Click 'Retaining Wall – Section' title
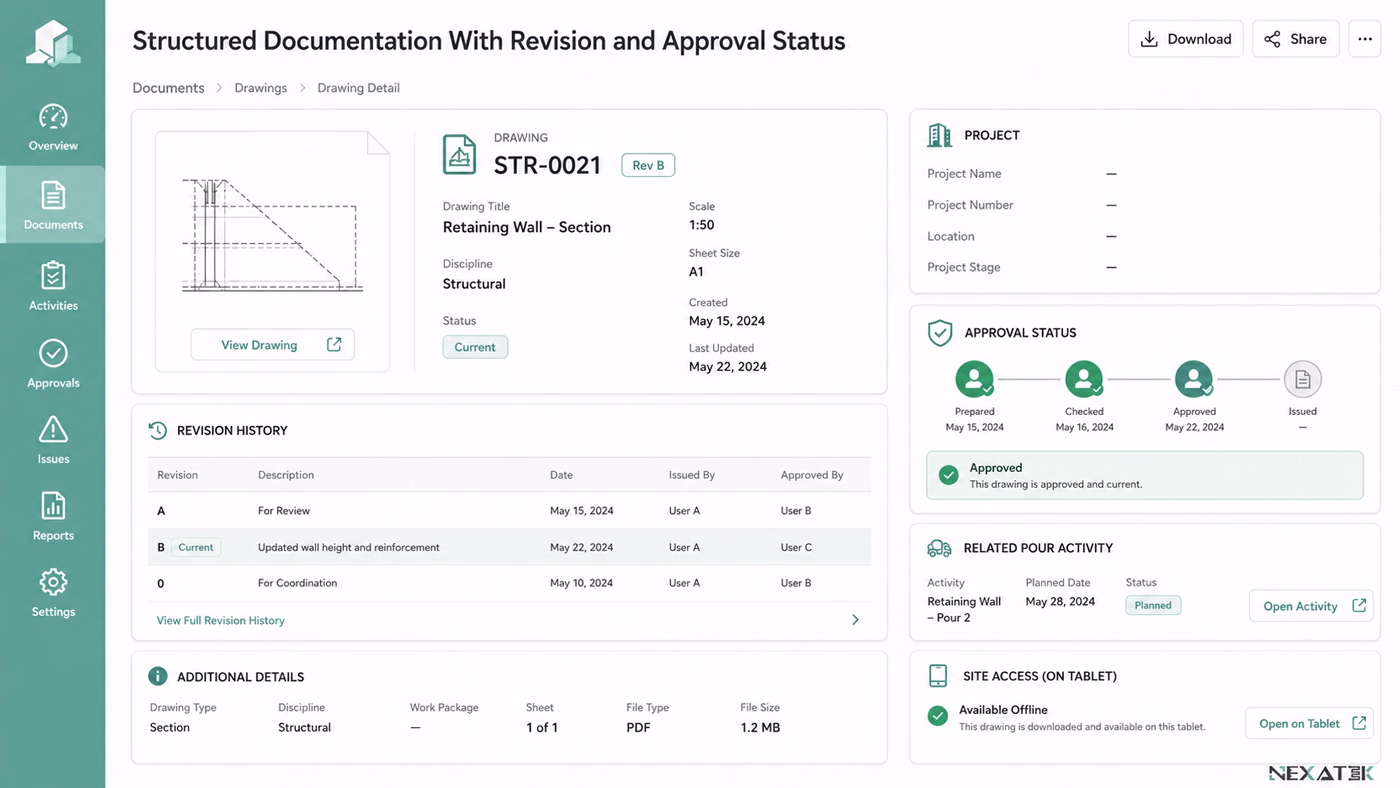Viewport: 1400px width, 788px height. click(x=527, y=227)
